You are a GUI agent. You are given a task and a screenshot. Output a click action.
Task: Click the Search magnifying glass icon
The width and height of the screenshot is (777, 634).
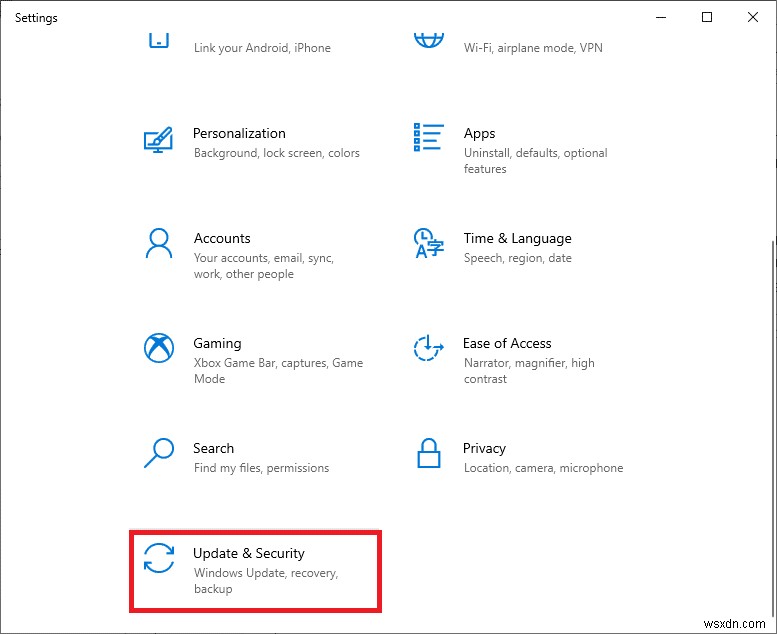pyautogui.click(x=158, y=453)
